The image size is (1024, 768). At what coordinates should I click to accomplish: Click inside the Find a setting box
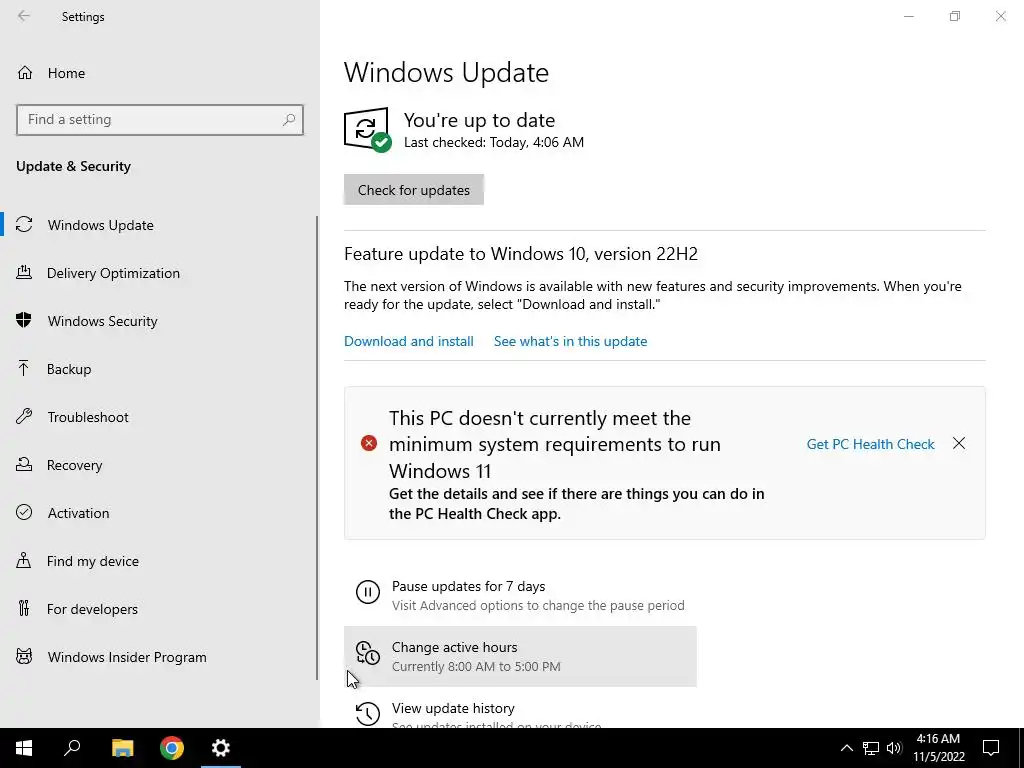(159, 120)
